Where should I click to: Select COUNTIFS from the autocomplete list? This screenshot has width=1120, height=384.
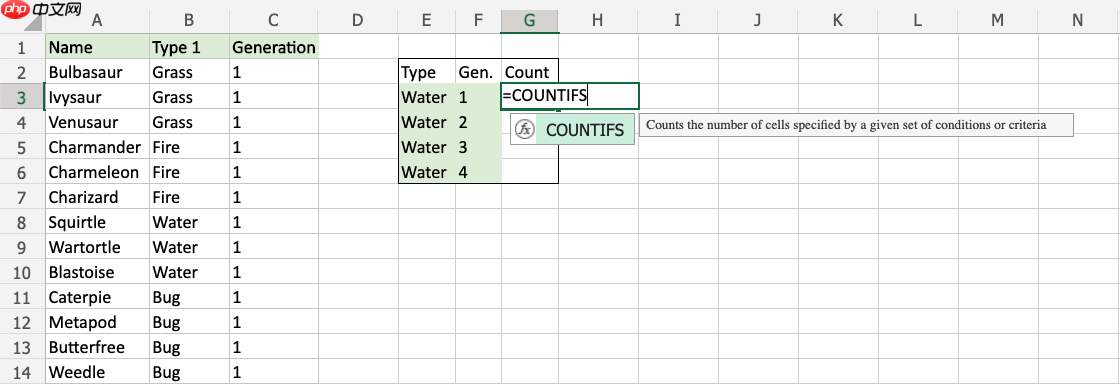tap(573, 129)
